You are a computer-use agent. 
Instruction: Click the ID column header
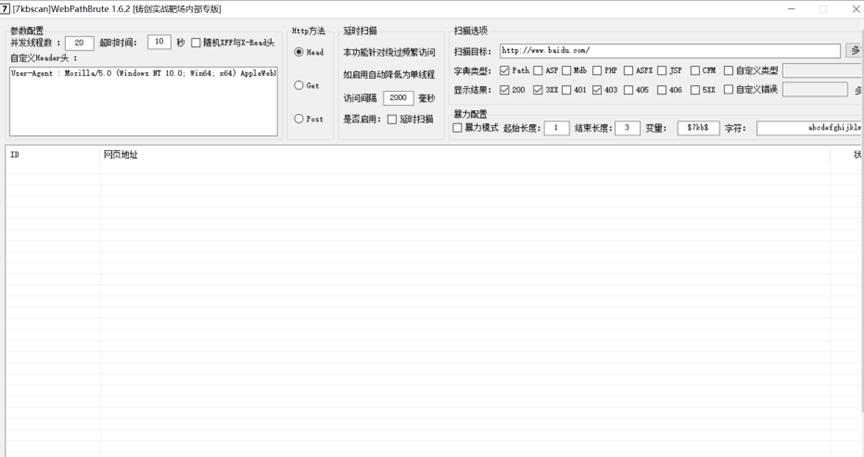point(15,155)
